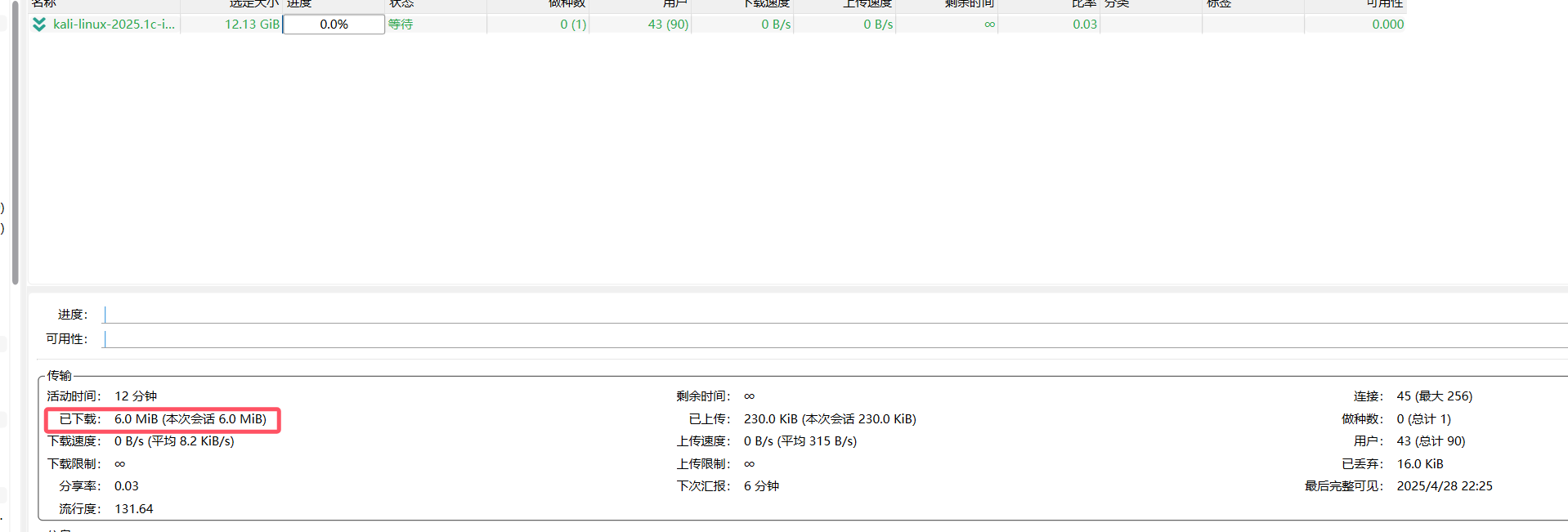
Task: Click the 等待 status cell
Action: pos(401,25)
